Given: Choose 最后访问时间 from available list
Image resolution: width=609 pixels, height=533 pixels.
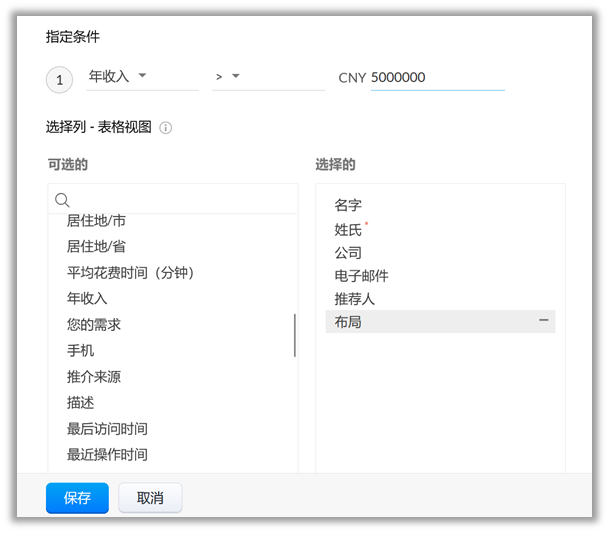Looking at the screenshot, I should click(107, 428).
